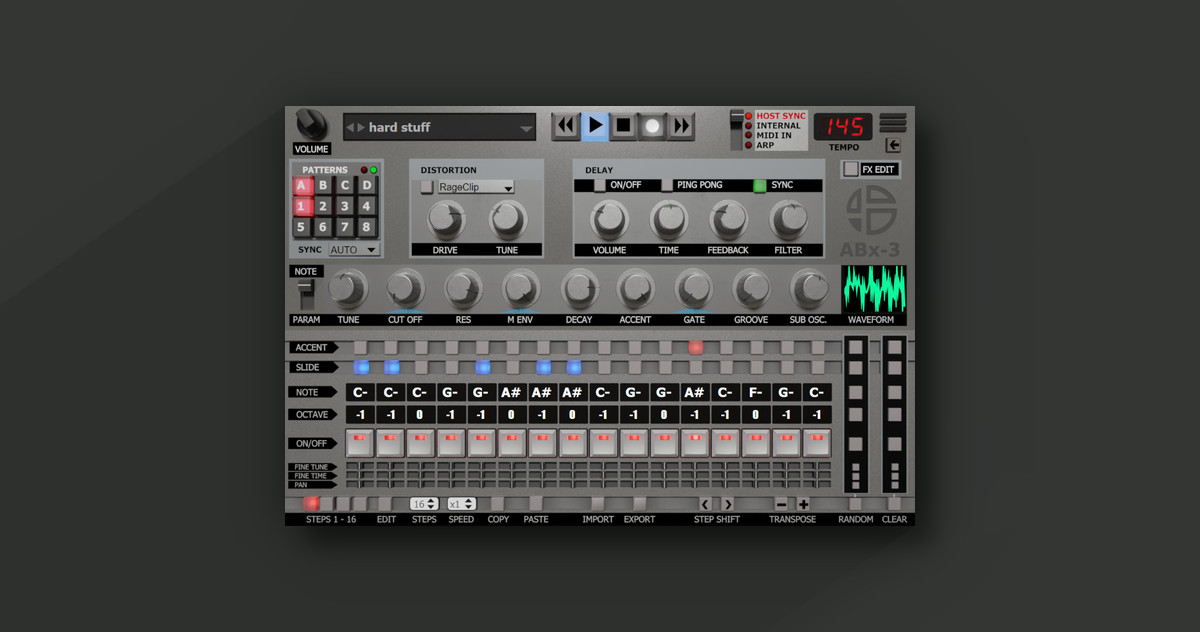Select pattern number 4
Viewport: 1200px width, 632px height.
366,206
